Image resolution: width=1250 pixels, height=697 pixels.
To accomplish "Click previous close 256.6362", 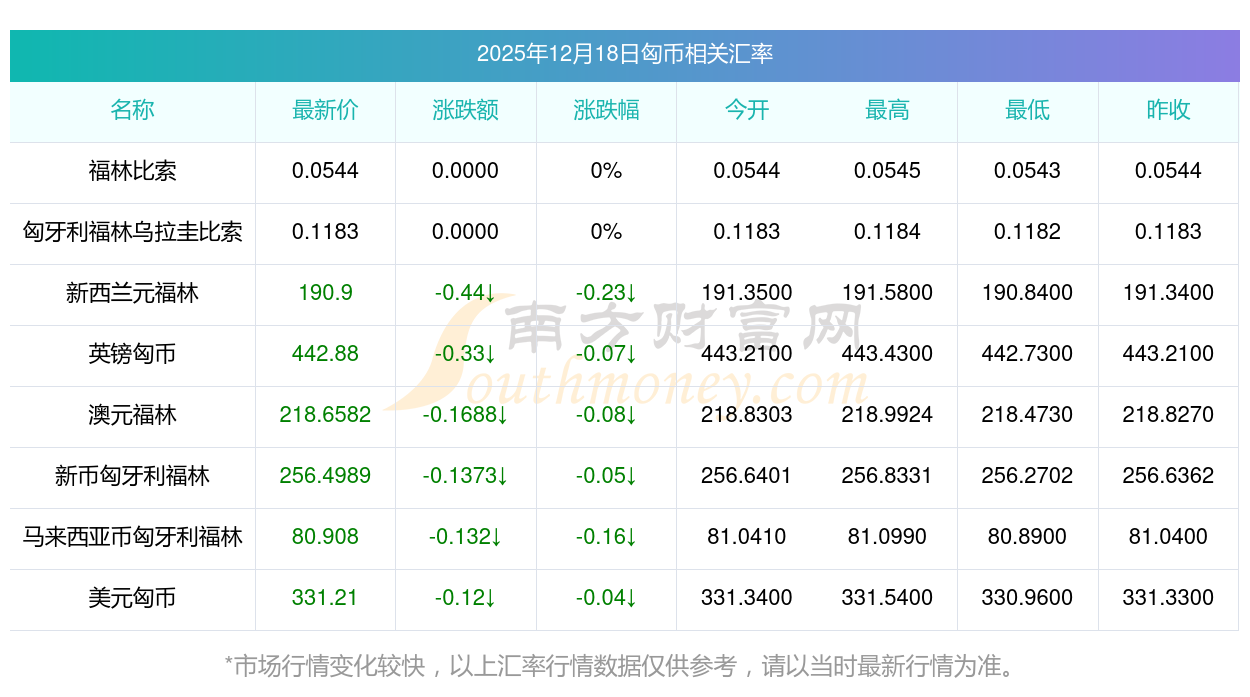I will (x=1168, y=476).
